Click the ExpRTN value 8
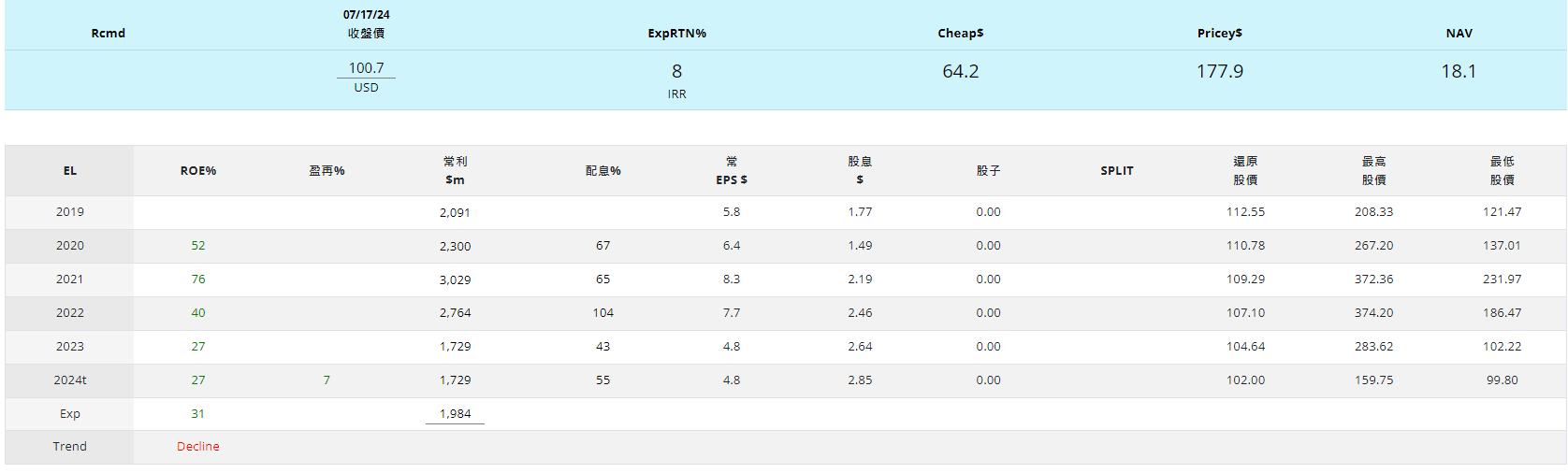The width and height of the screenshot is (1568, 473). click(x=676, y=71)
